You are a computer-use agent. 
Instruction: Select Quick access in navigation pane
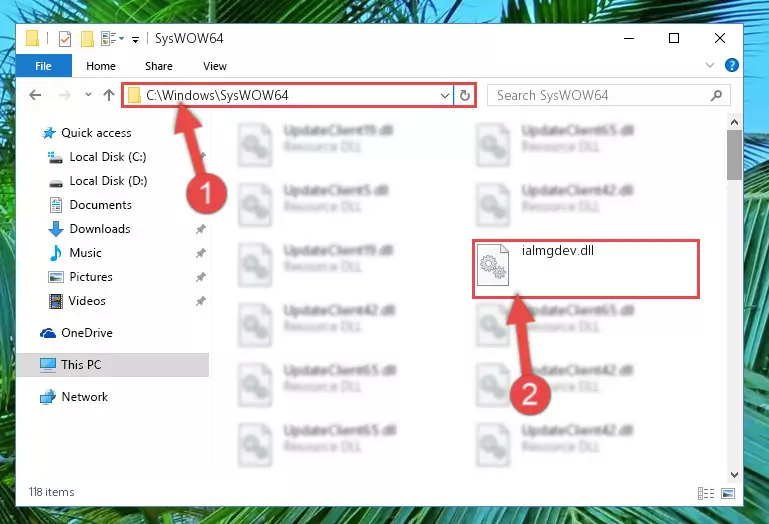96,133
